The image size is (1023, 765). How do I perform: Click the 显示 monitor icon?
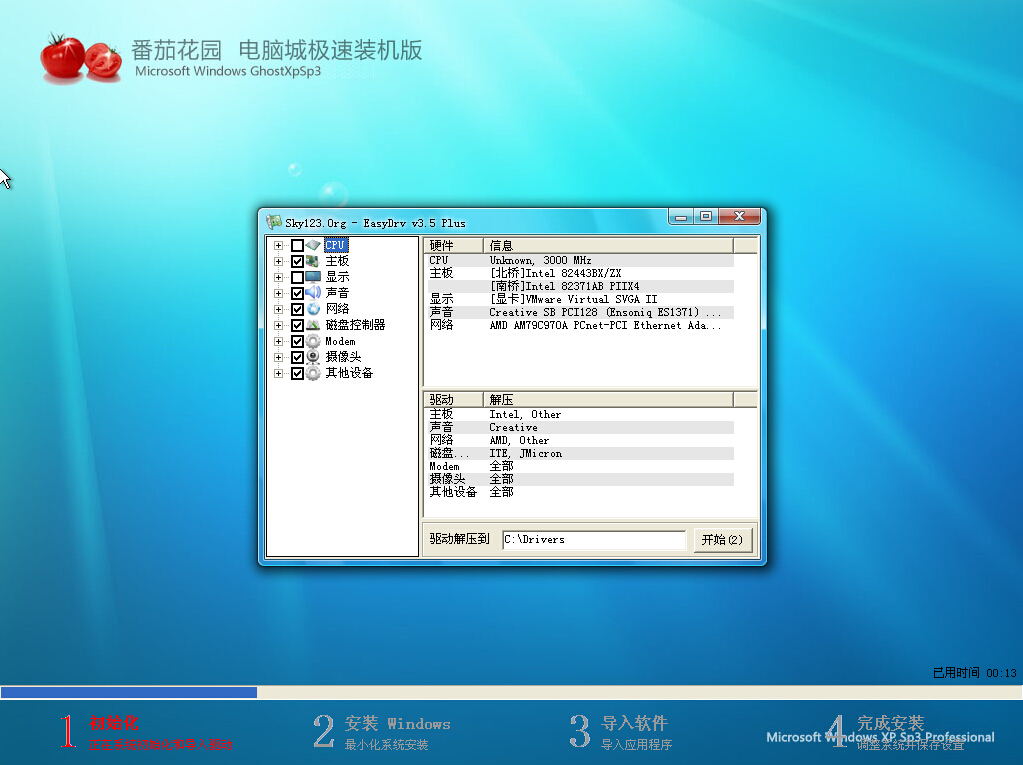click(313, 277)
